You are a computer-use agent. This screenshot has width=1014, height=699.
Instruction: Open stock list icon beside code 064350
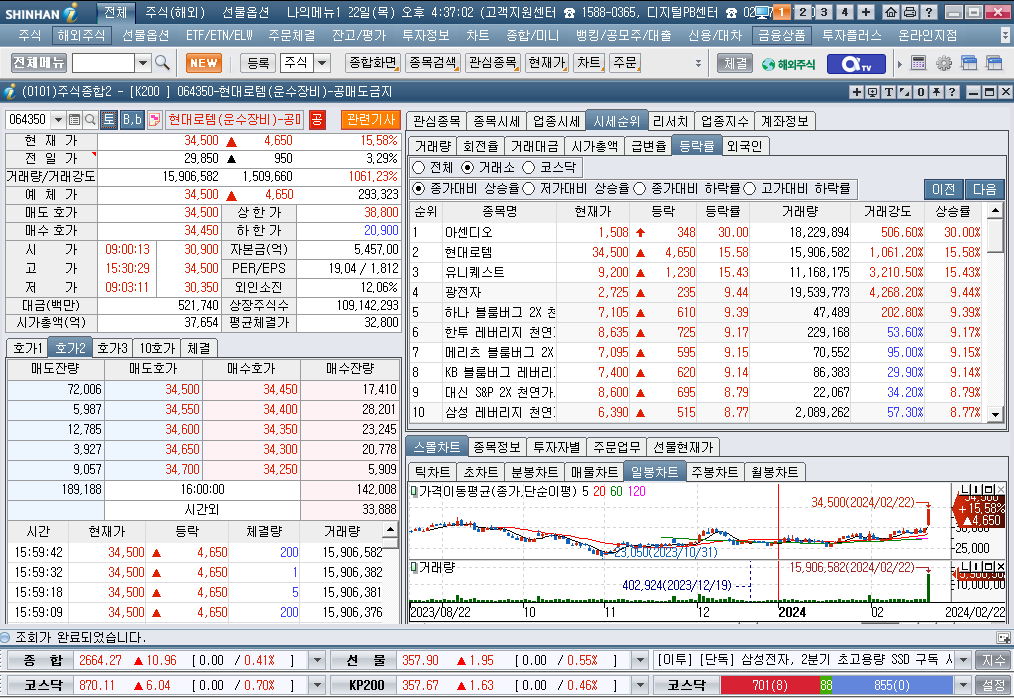74,120
